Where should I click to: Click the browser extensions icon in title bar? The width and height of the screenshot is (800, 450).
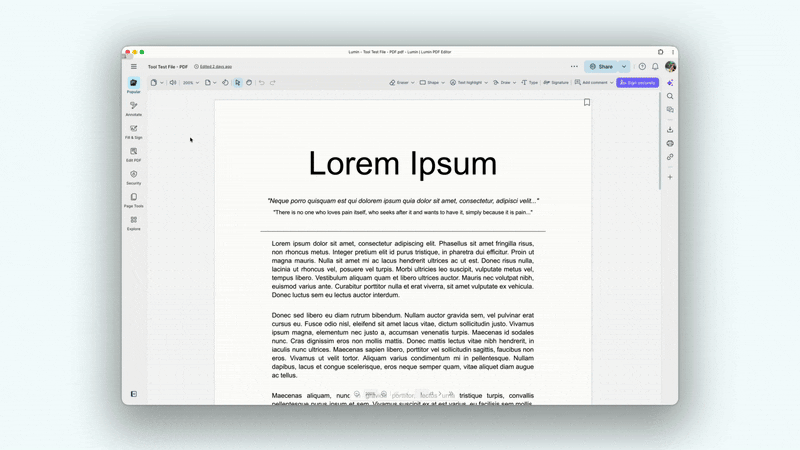pos(661,52)
